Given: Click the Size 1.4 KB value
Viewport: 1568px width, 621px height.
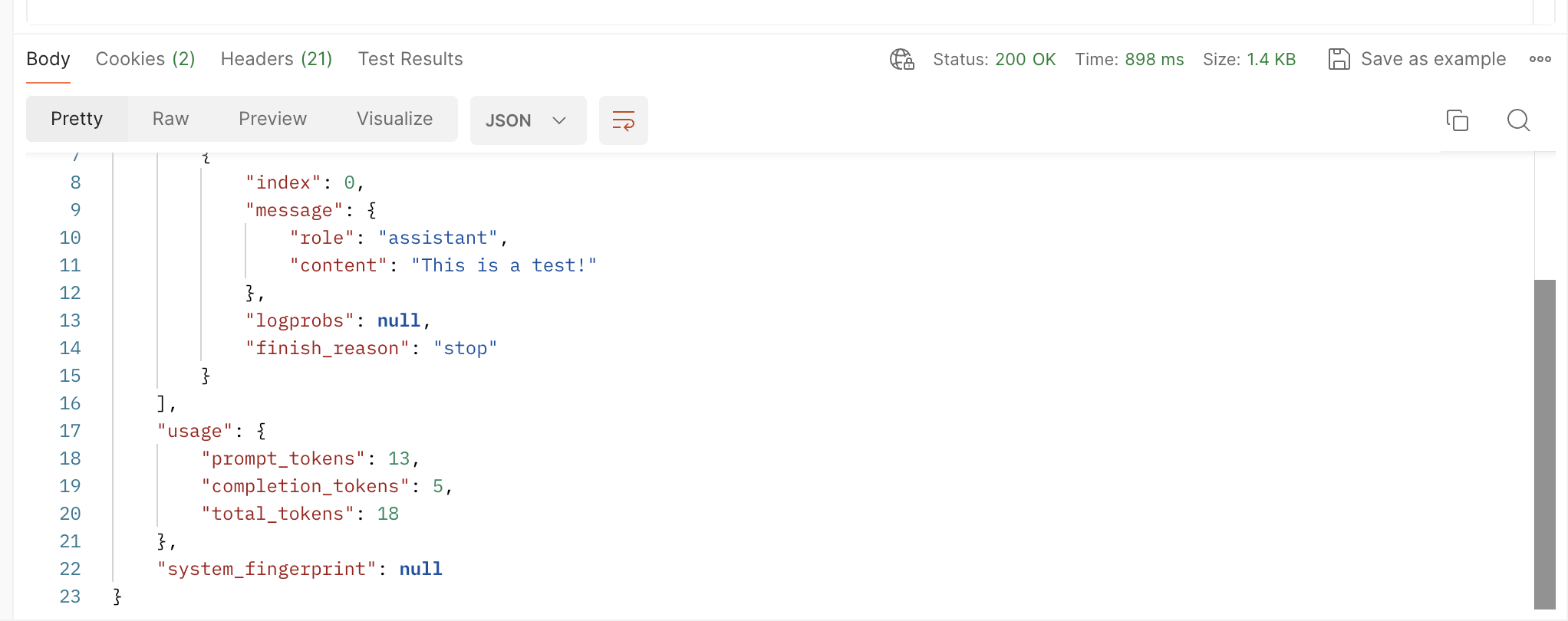Looking at the screenshot, I should point(1271,59).
